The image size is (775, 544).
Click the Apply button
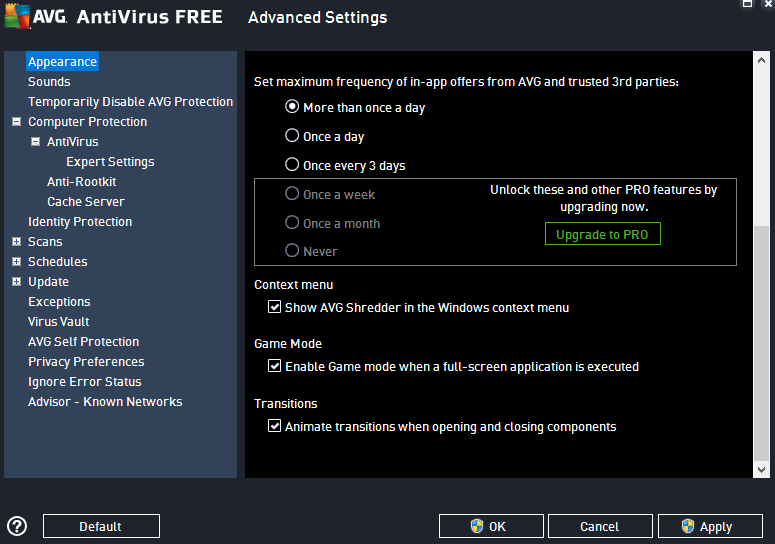point(710,526)
